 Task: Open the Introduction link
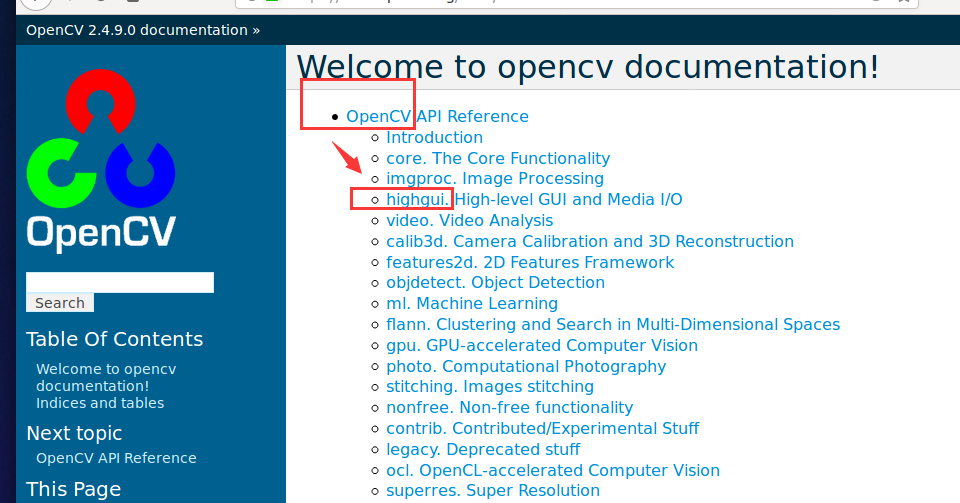pos(434,138)
